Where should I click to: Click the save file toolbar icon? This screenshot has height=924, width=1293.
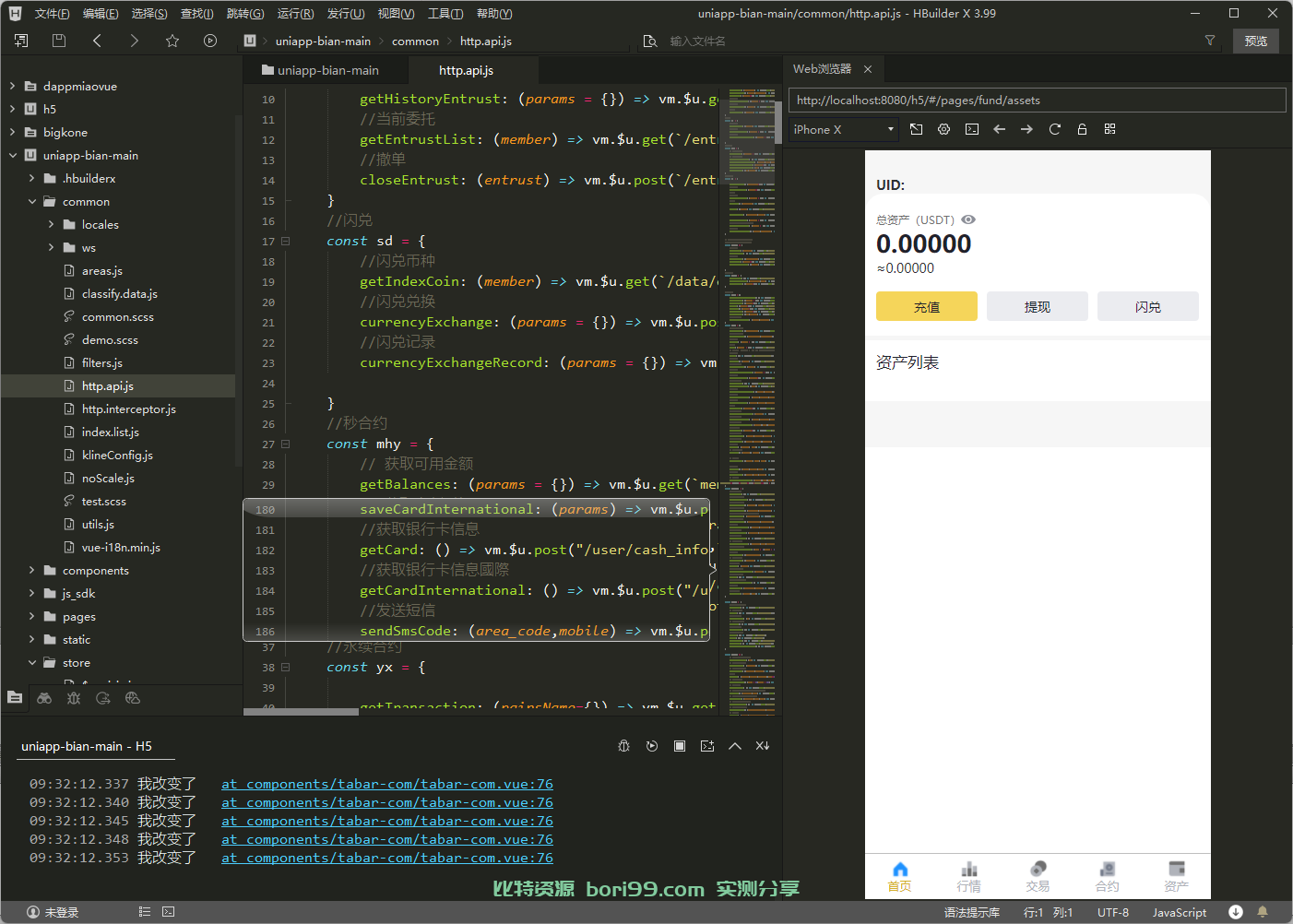click(59, 41)
